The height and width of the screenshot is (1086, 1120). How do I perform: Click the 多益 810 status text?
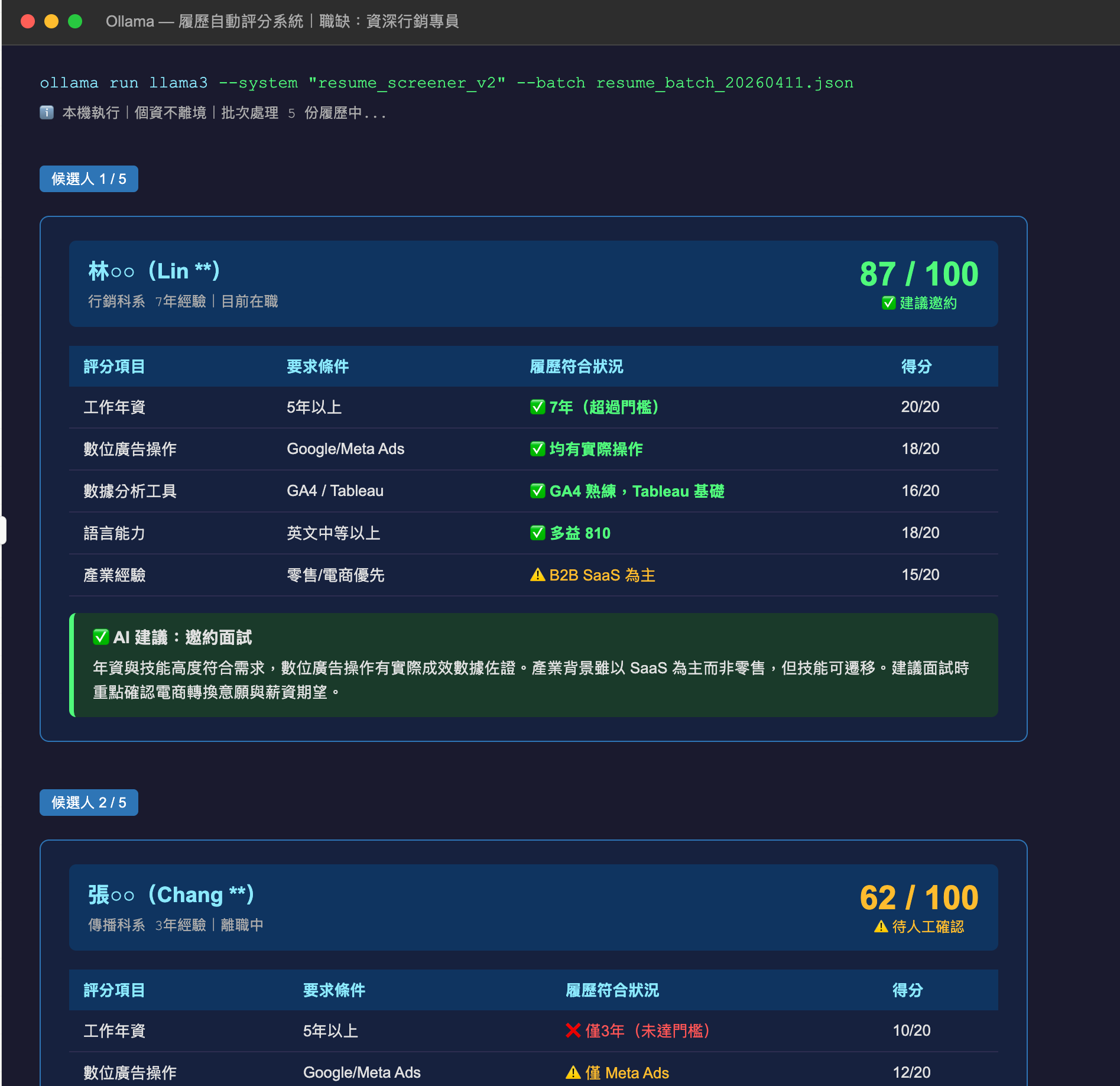(580, 533)
